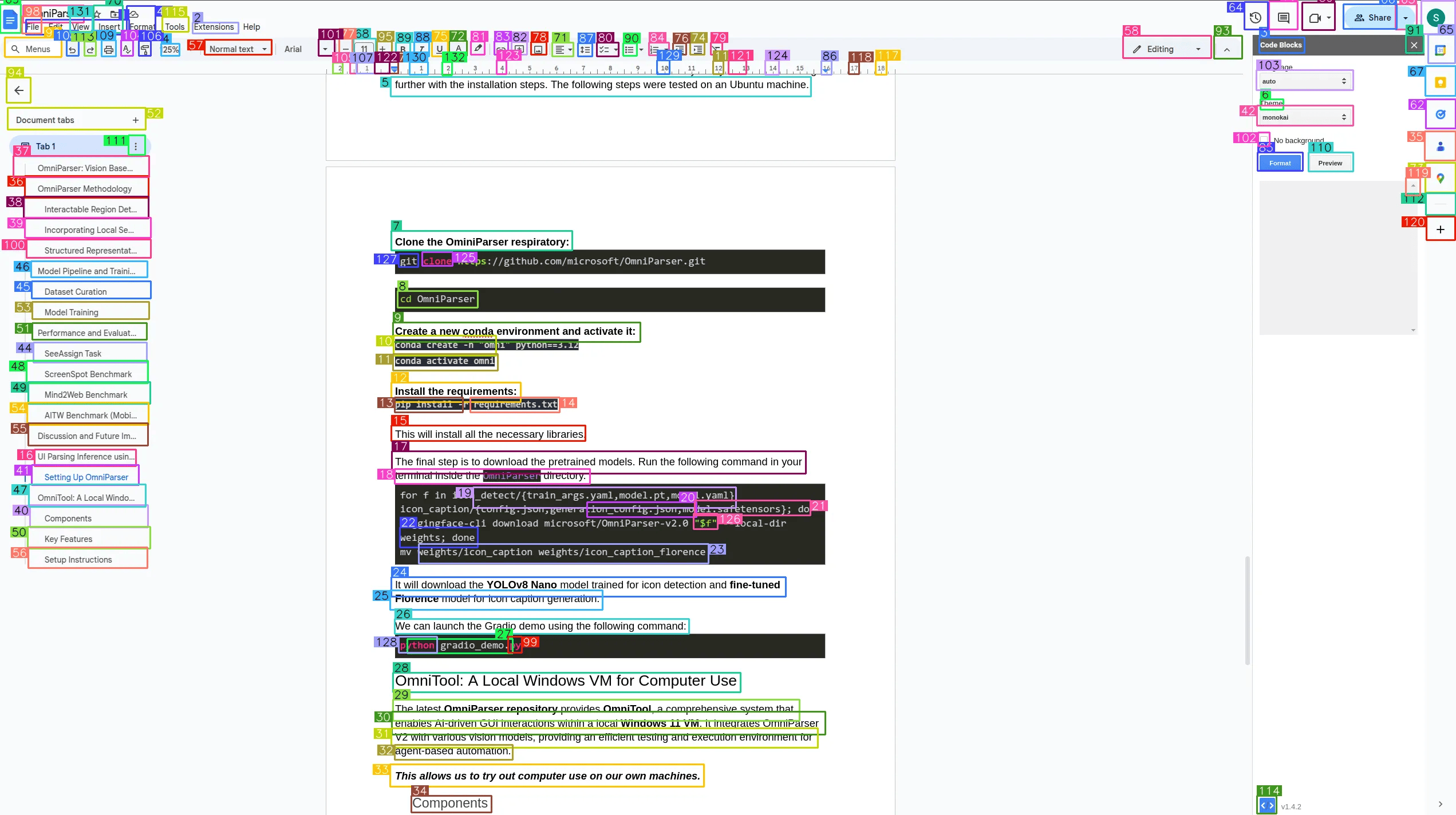Screen dimensions: 1456x815
Task: Open the Normal text style dropdown
Action: pyautogui.click(x=238, y=49)
